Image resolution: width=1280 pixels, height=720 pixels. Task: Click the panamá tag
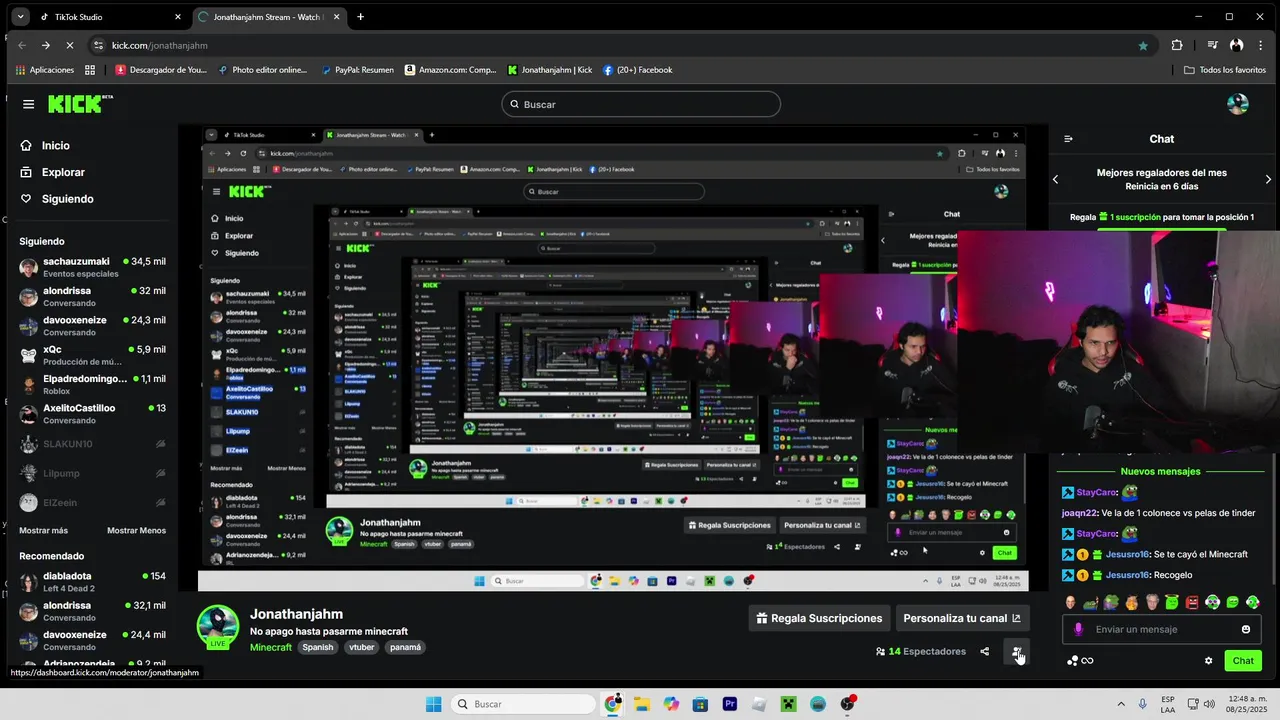click(x=405, y=647)
